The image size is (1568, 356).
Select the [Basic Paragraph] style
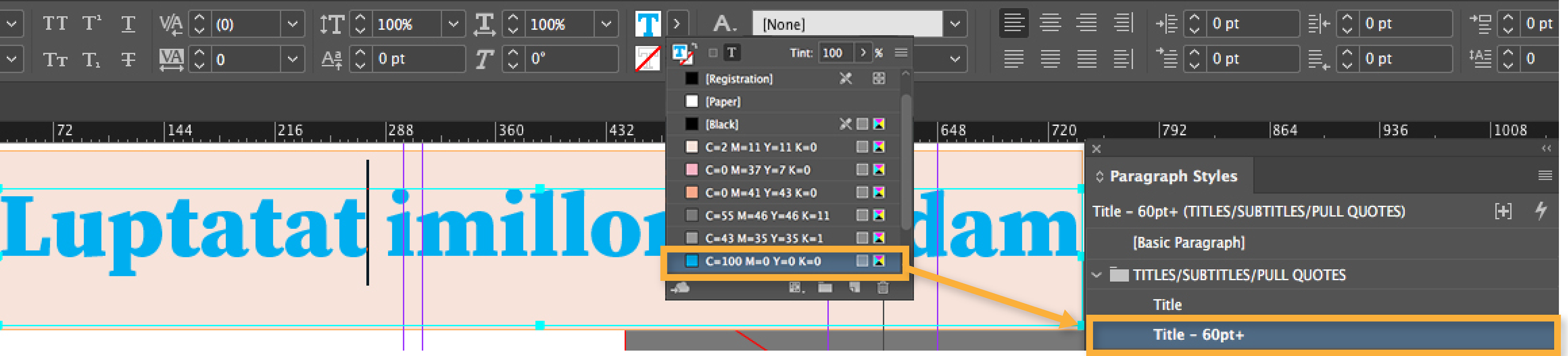click(x=1188, y=243)
